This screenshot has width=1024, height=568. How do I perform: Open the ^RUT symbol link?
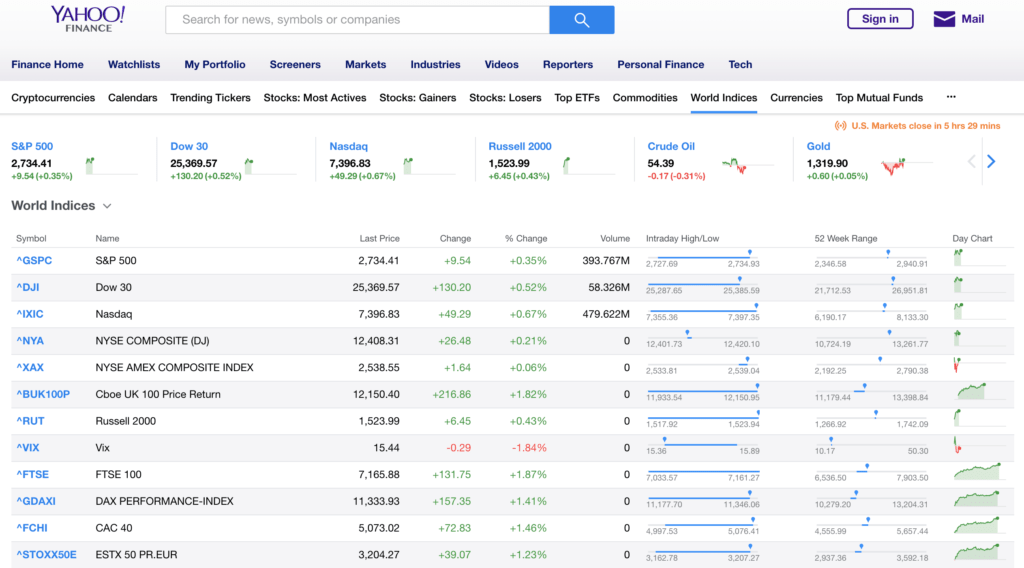tap(30, 421)
